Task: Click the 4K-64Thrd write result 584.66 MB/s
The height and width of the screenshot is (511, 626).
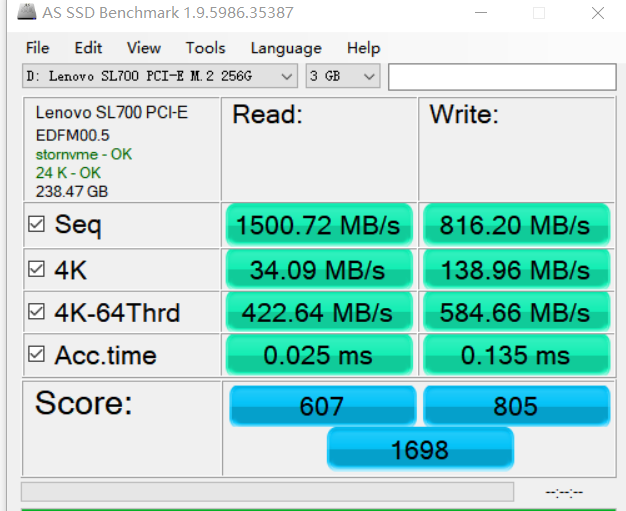Action: pos(516,312)
